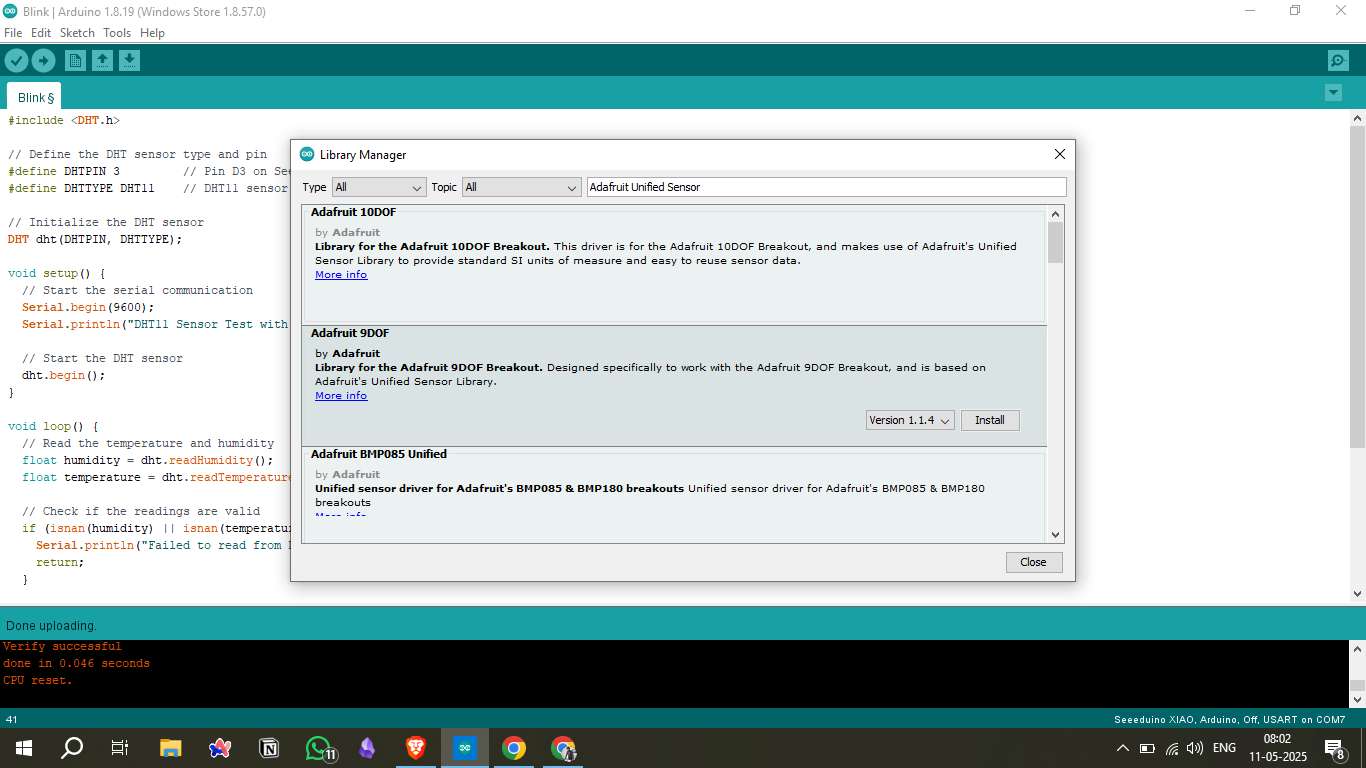Image resolution: width=1366 pixels, height=768 pixels.
Task: Open Task View on the taskbar
Action: [120, 748]
